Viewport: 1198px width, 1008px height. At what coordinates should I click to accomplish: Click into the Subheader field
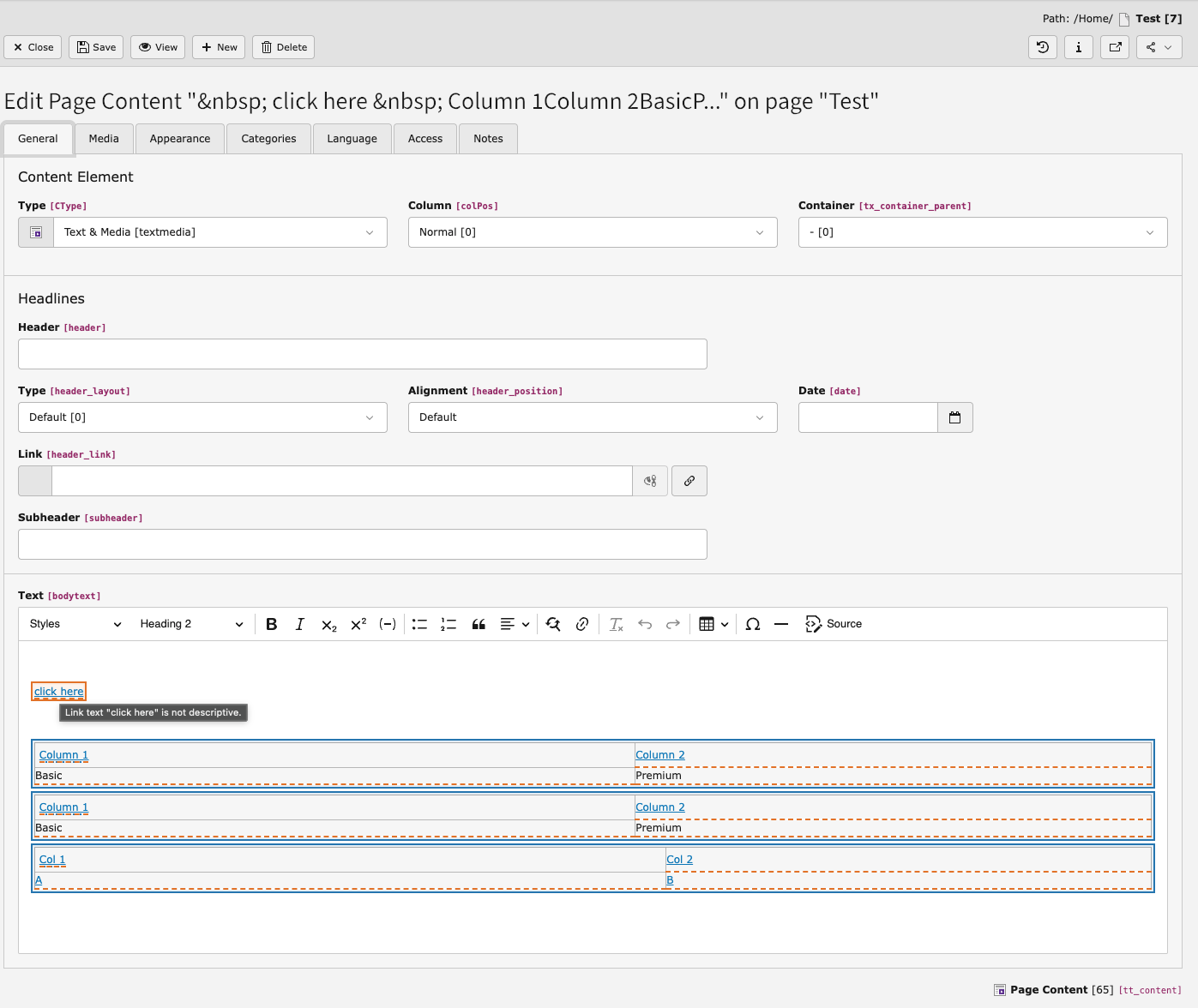pos(363,544)
